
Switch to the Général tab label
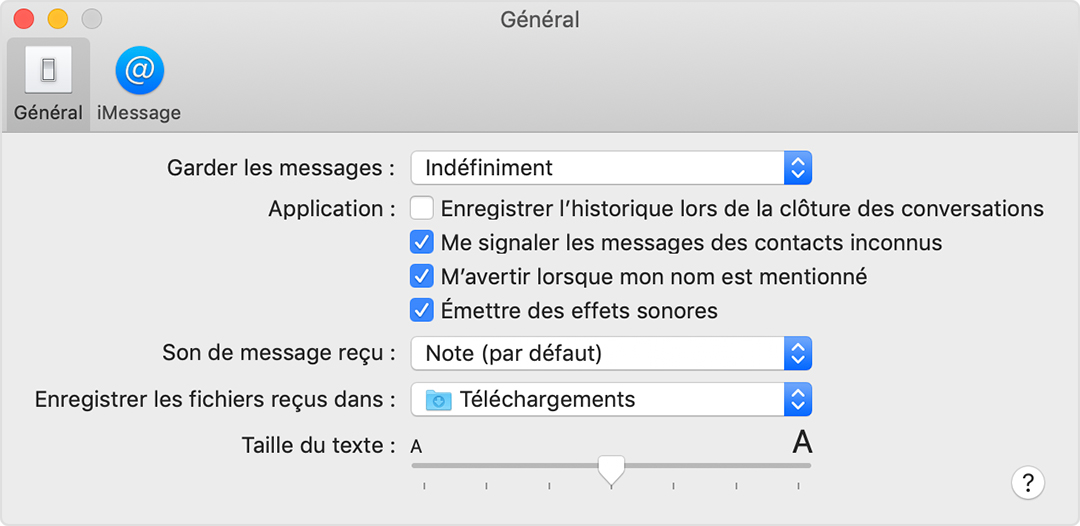(48, 113)
